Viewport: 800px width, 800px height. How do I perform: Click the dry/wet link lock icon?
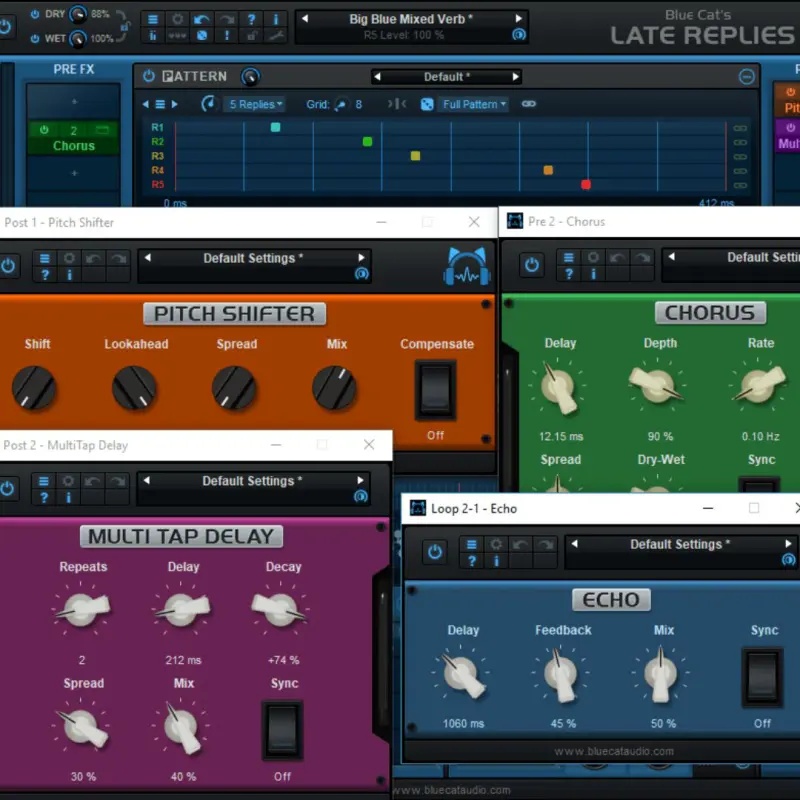(125, 26)
